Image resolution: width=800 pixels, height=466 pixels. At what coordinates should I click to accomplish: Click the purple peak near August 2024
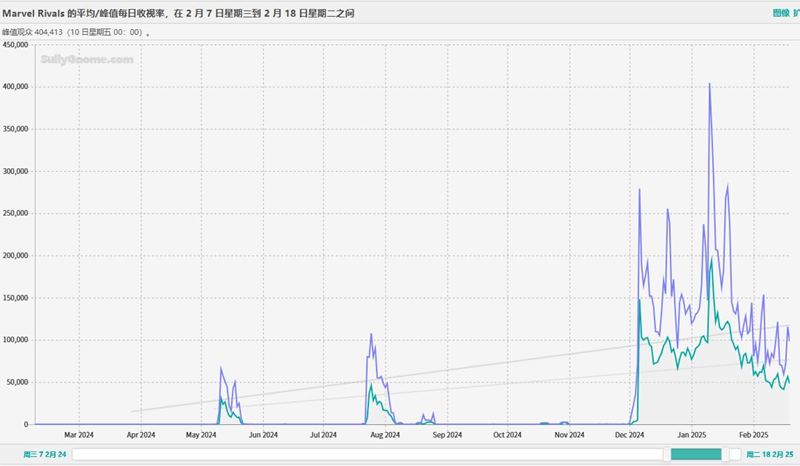tap(371, 334)
